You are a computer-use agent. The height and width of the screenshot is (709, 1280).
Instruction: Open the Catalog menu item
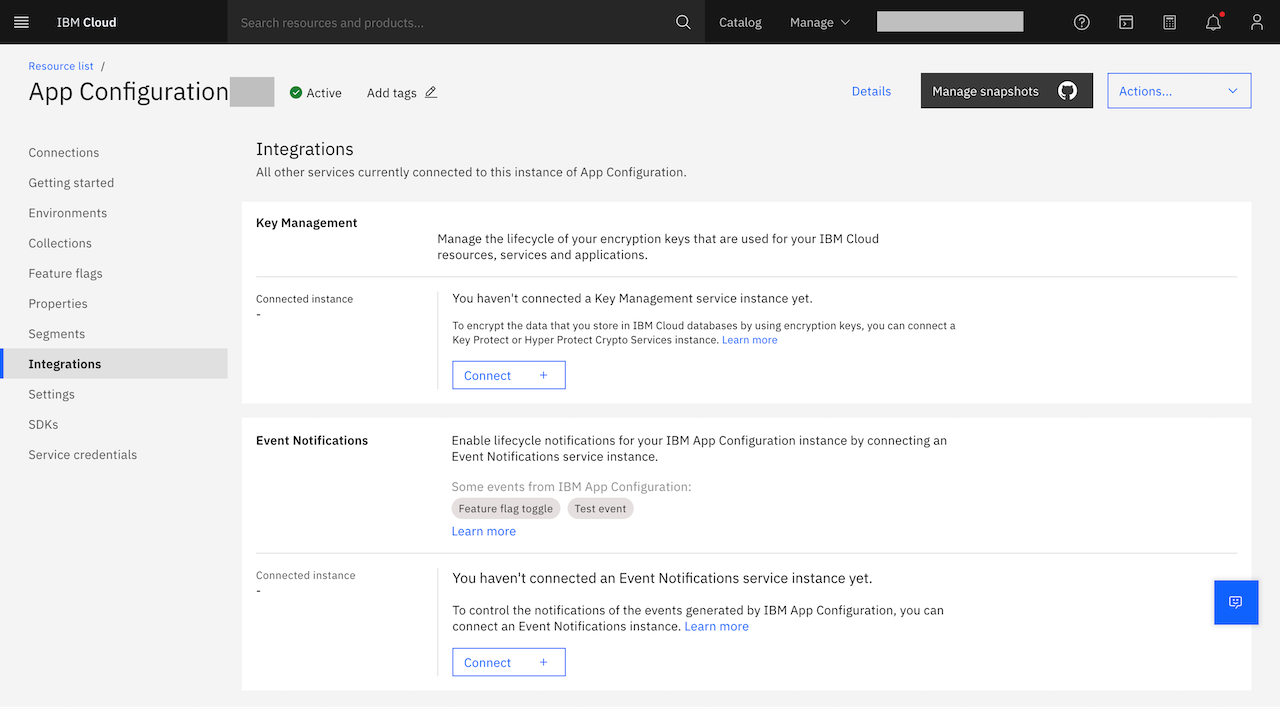tap(740, 21)
